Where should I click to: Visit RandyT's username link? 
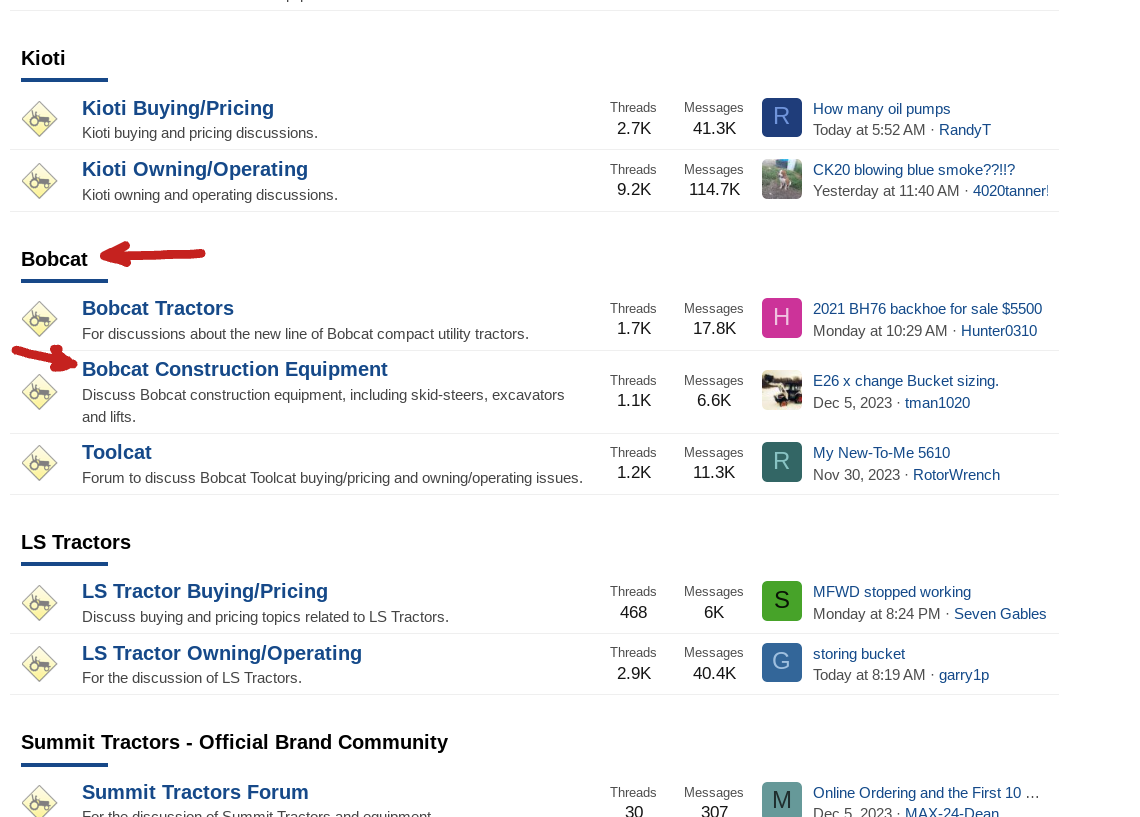965,130
